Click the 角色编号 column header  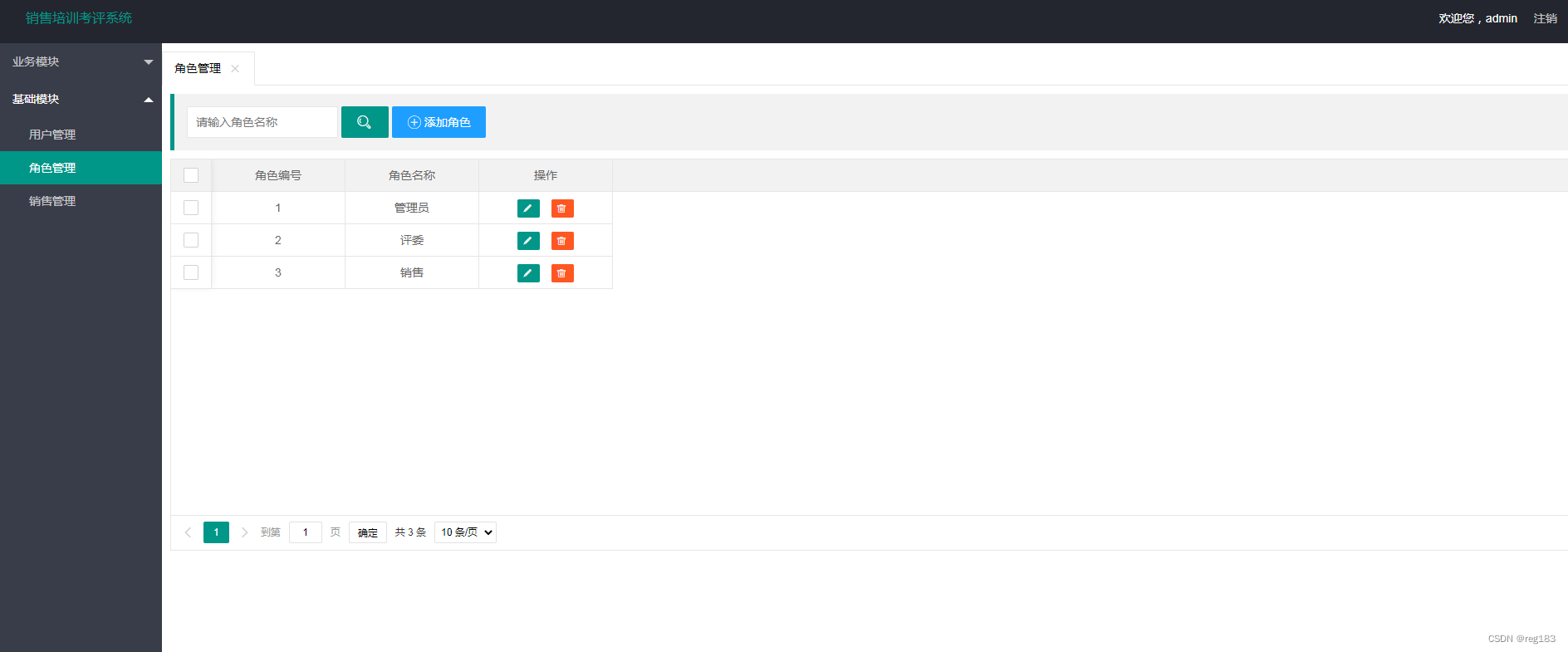(x=278, y=175)
